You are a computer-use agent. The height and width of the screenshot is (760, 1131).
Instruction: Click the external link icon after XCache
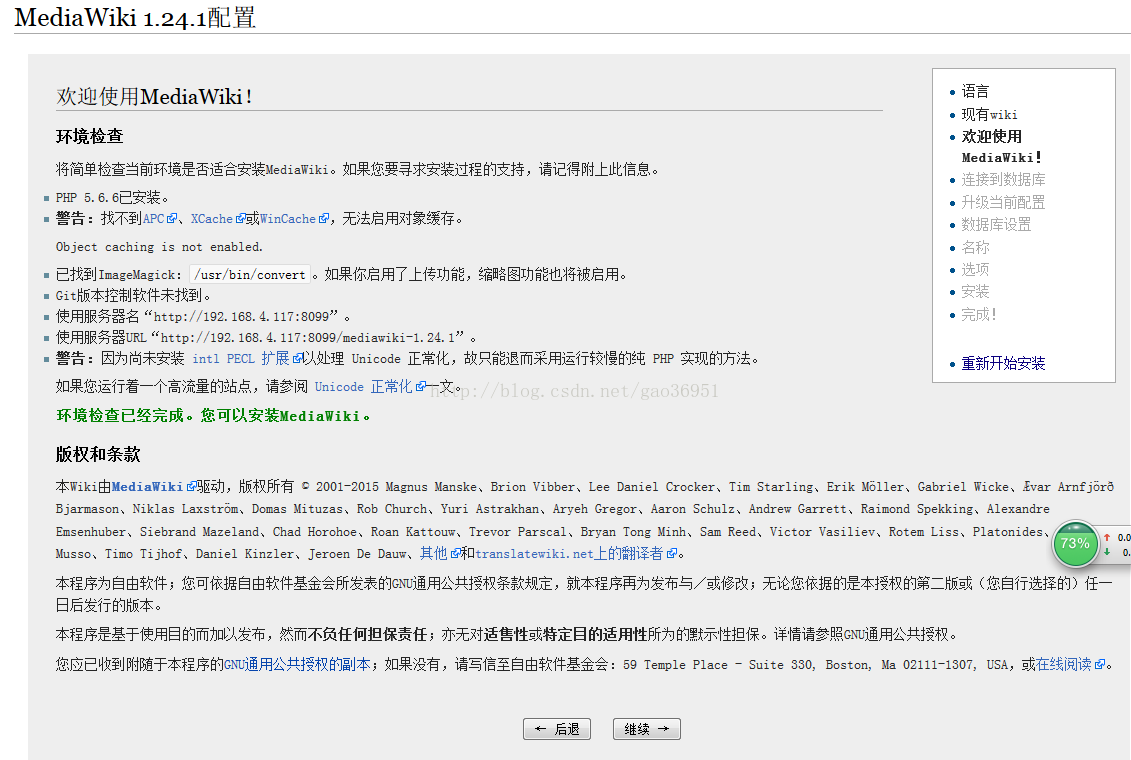point(240,218)
